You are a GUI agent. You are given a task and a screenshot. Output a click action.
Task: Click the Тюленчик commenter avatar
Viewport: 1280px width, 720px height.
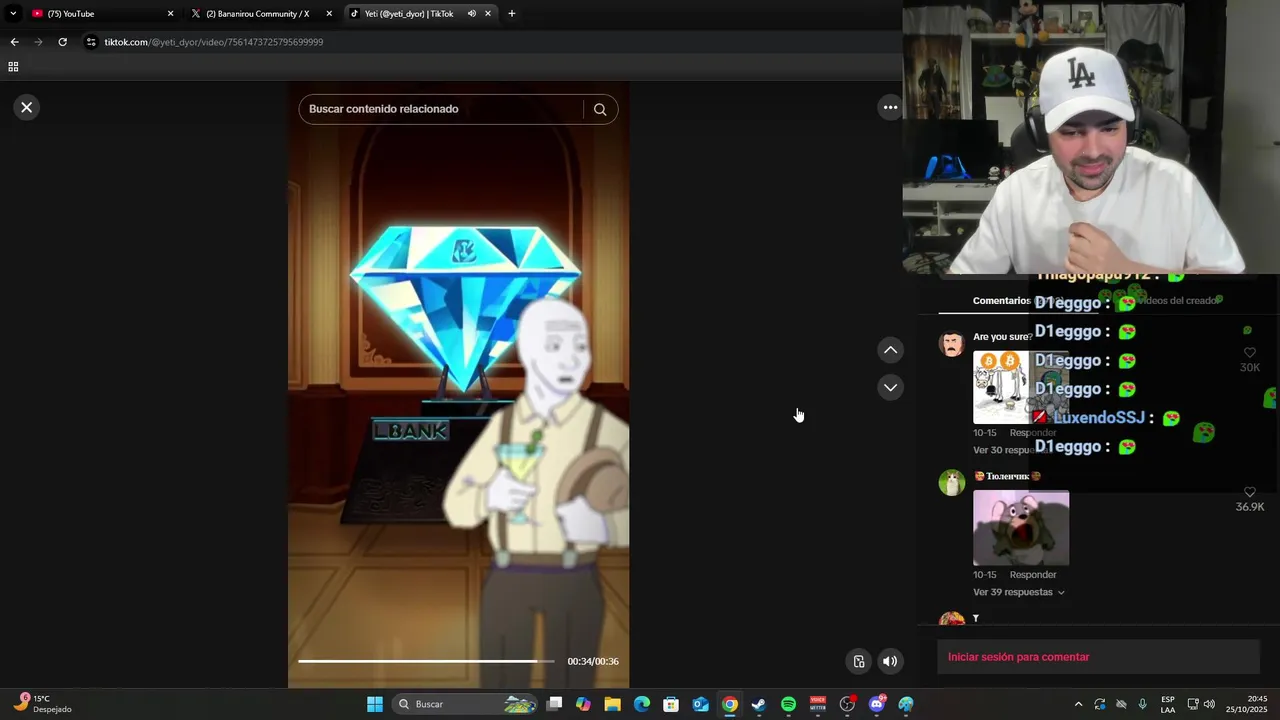[x=951, y=483]
